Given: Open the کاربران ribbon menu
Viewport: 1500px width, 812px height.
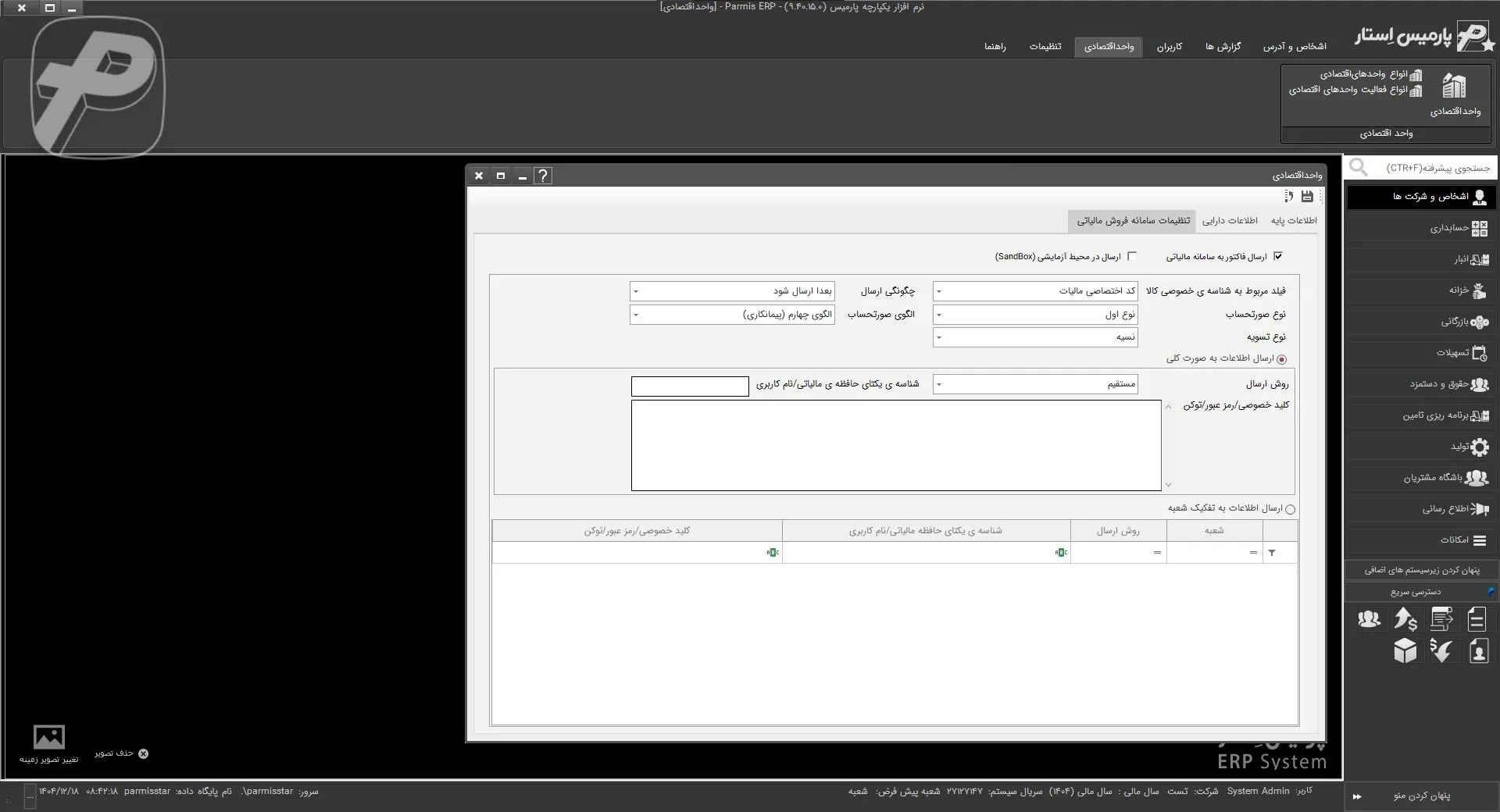Looking at the screenshot, I should click(1170, 47).
